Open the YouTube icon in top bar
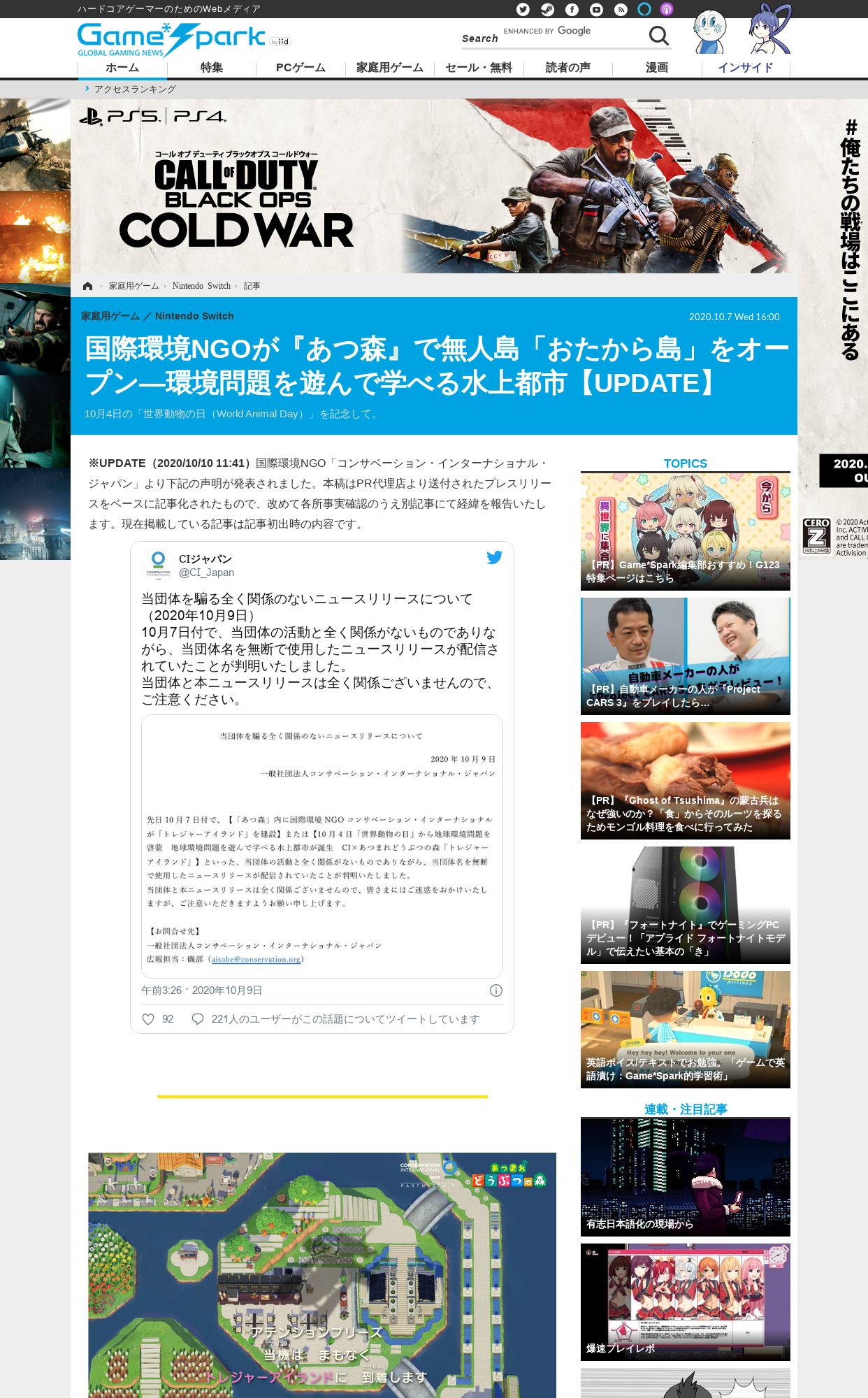This screenshot has width=868, height=1398. coord(596,9)
